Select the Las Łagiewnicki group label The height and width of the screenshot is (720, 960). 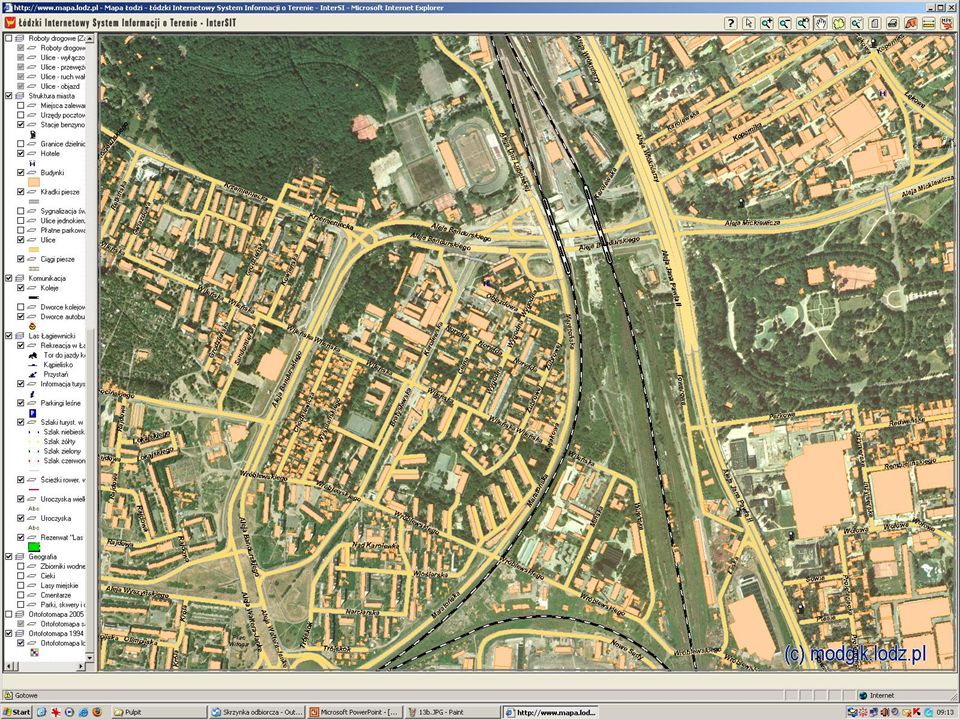click(52, 336)
